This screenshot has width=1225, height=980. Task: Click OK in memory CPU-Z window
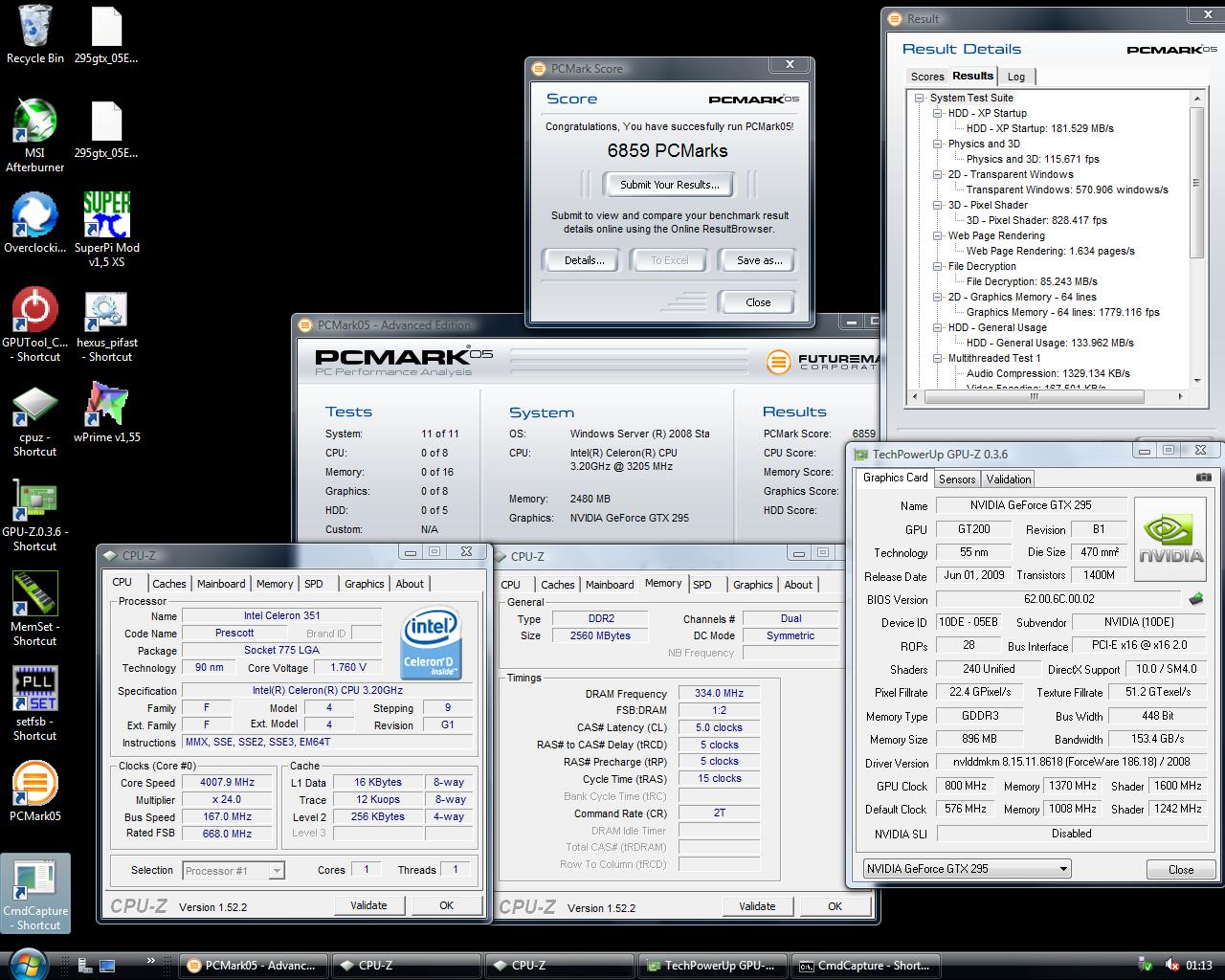click(835, 906)
